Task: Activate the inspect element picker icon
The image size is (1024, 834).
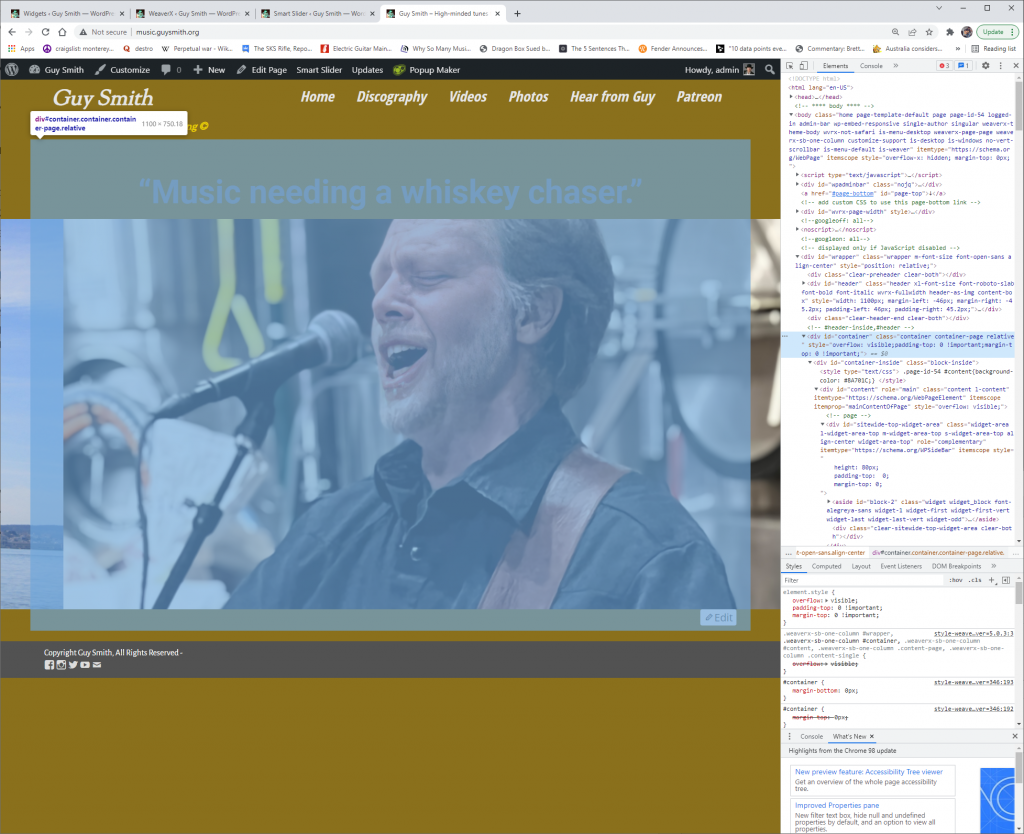Action: [790, 66]
